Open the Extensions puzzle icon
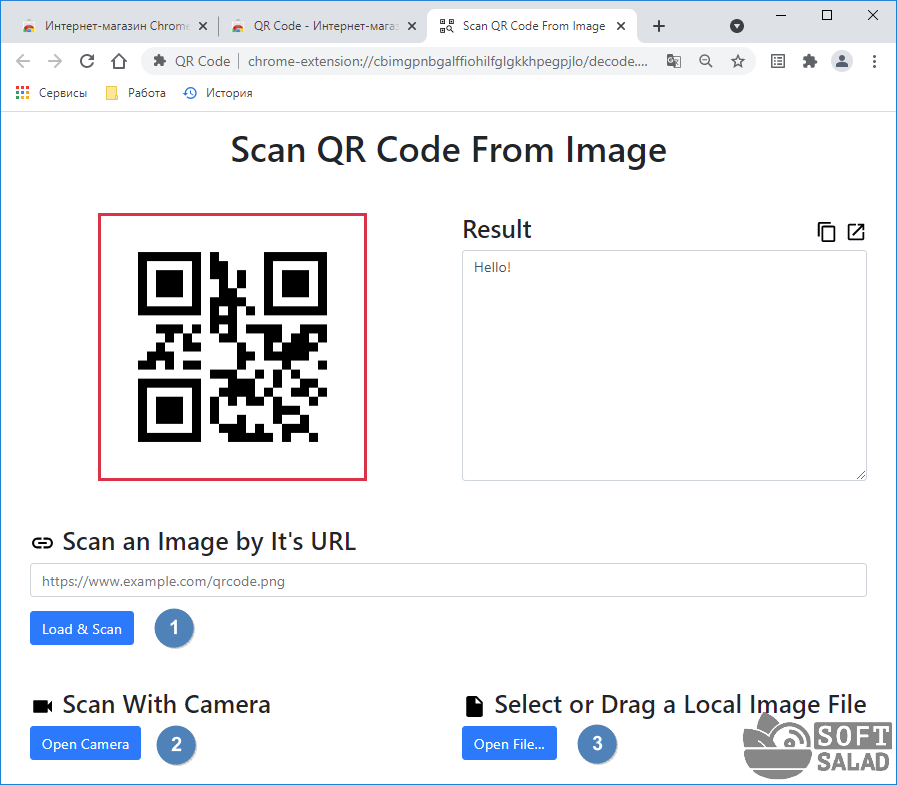 click(809, 61)
